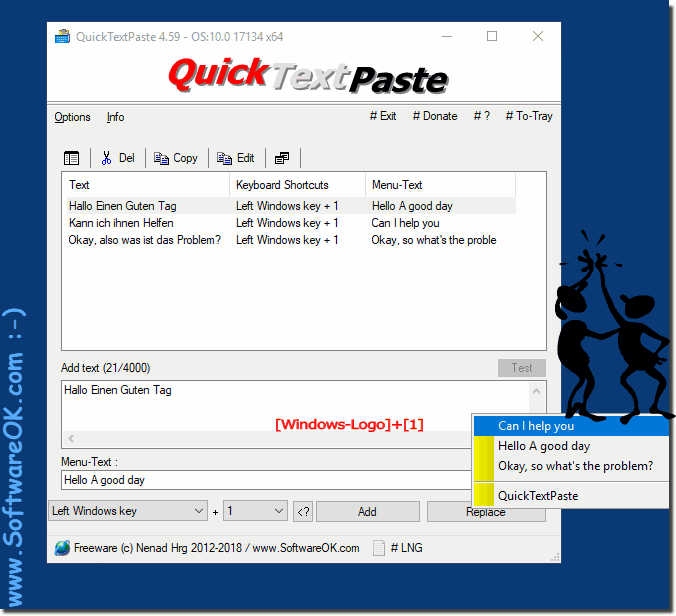
Task: Select 'Okay, also was ist das Problem?' row
Action: 291,240
